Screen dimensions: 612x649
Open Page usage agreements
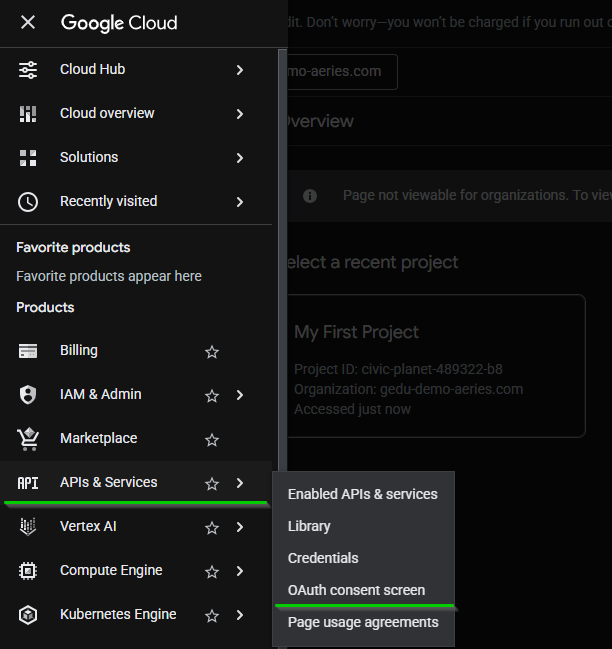pyautogui.click(x=363, y=622)
